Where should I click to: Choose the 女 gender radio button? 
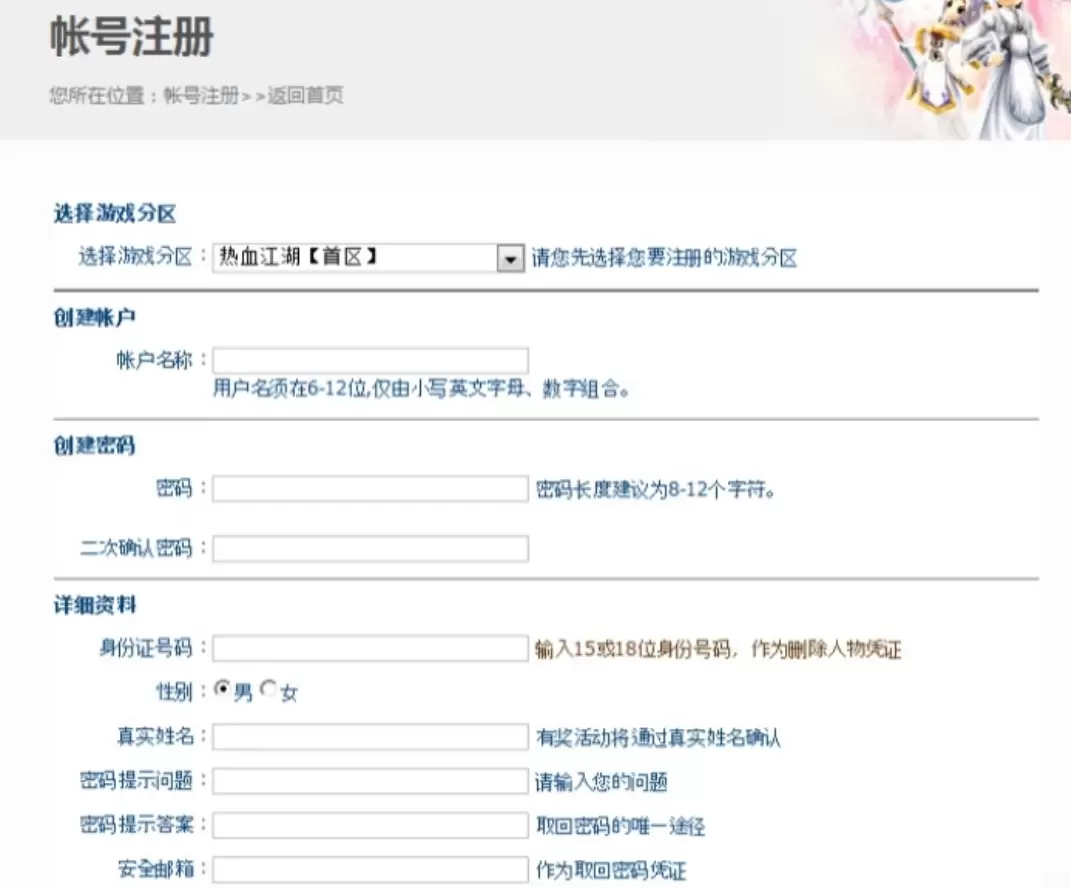(x=268, y=690)
